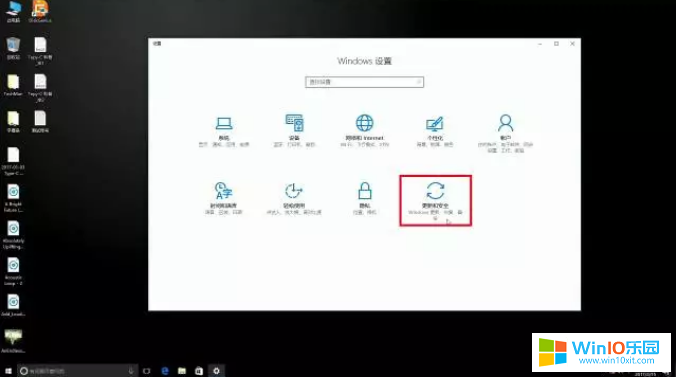The width and height of the screenshot is (676, 377).
Task: Select the Acoustic Loop audio file
Action: (x=13, y=271)
